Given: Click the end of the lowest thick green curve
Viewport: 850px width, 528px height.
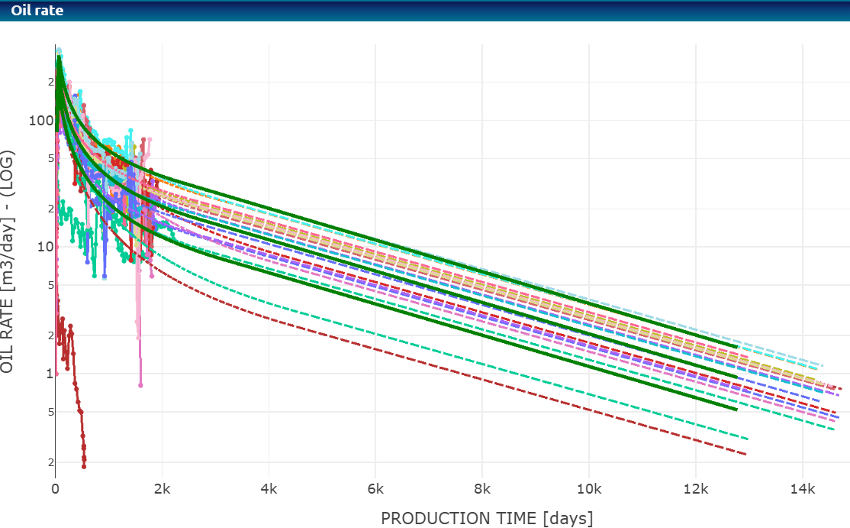Looking at the screenshot, I should [x=736, y=409].
